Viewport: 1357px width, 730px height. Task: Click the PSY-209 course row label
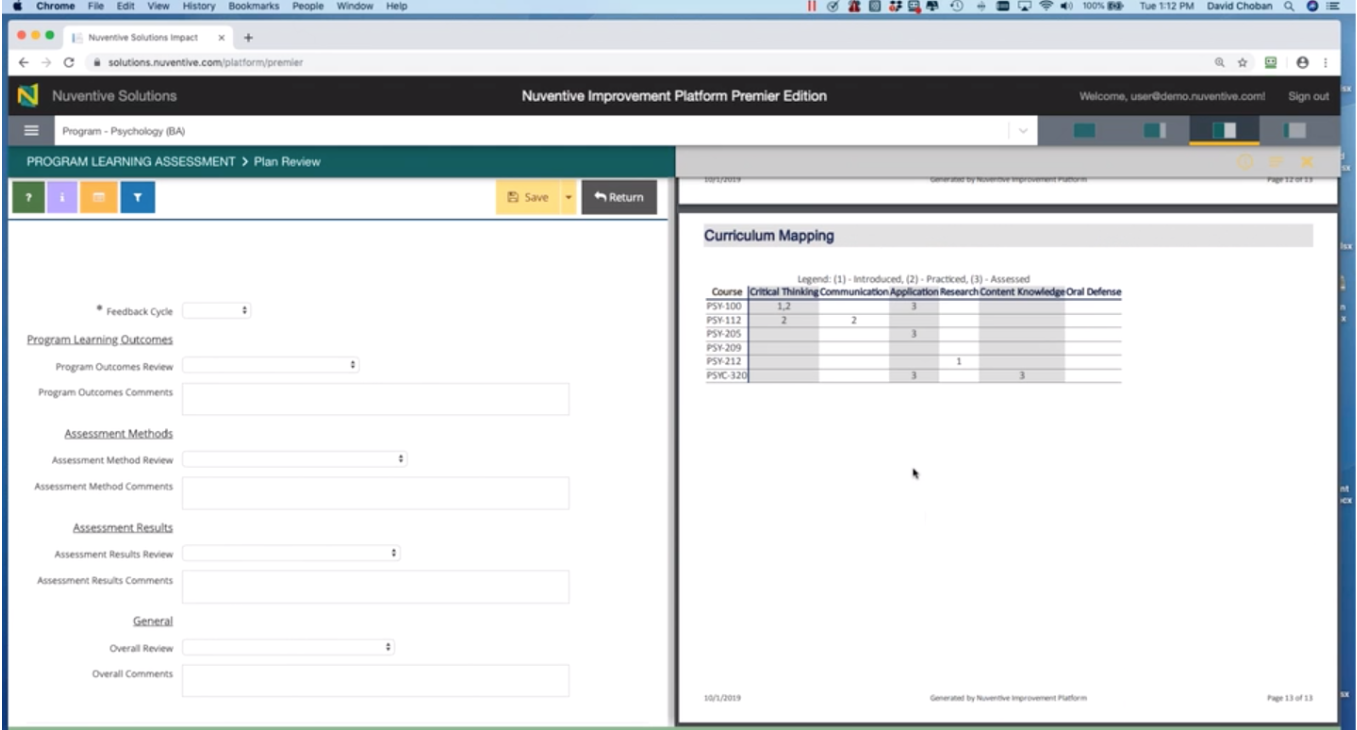[724, 348]
